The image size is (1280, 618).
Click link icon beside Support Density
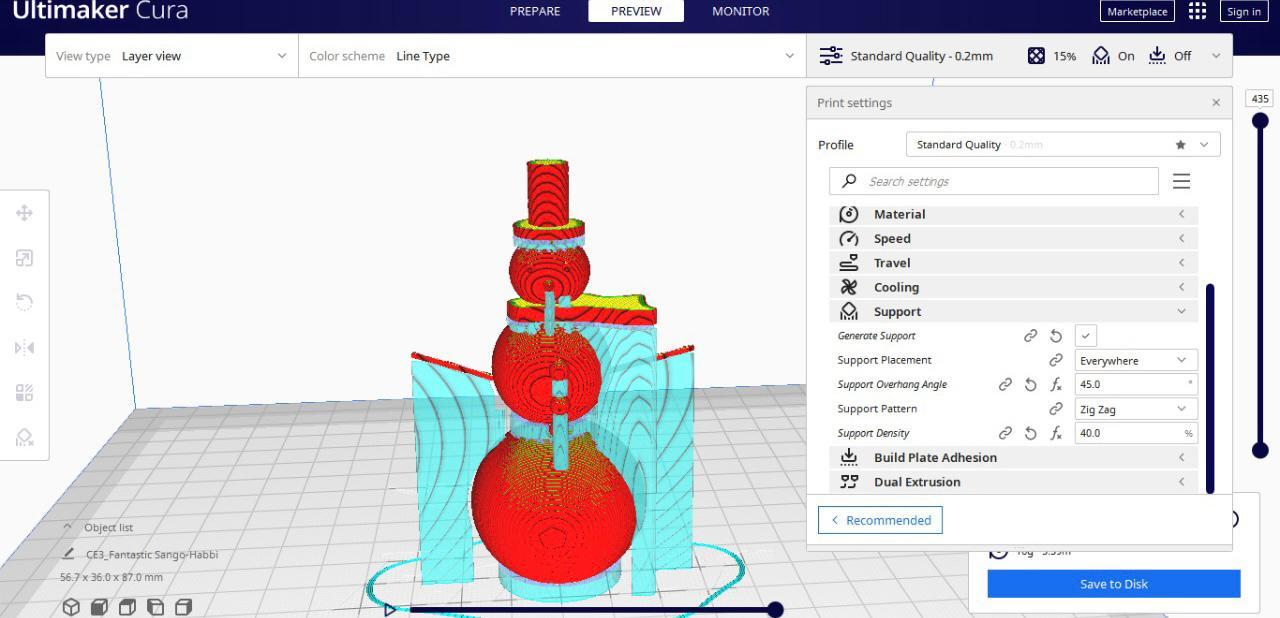tap(1005, 433)
